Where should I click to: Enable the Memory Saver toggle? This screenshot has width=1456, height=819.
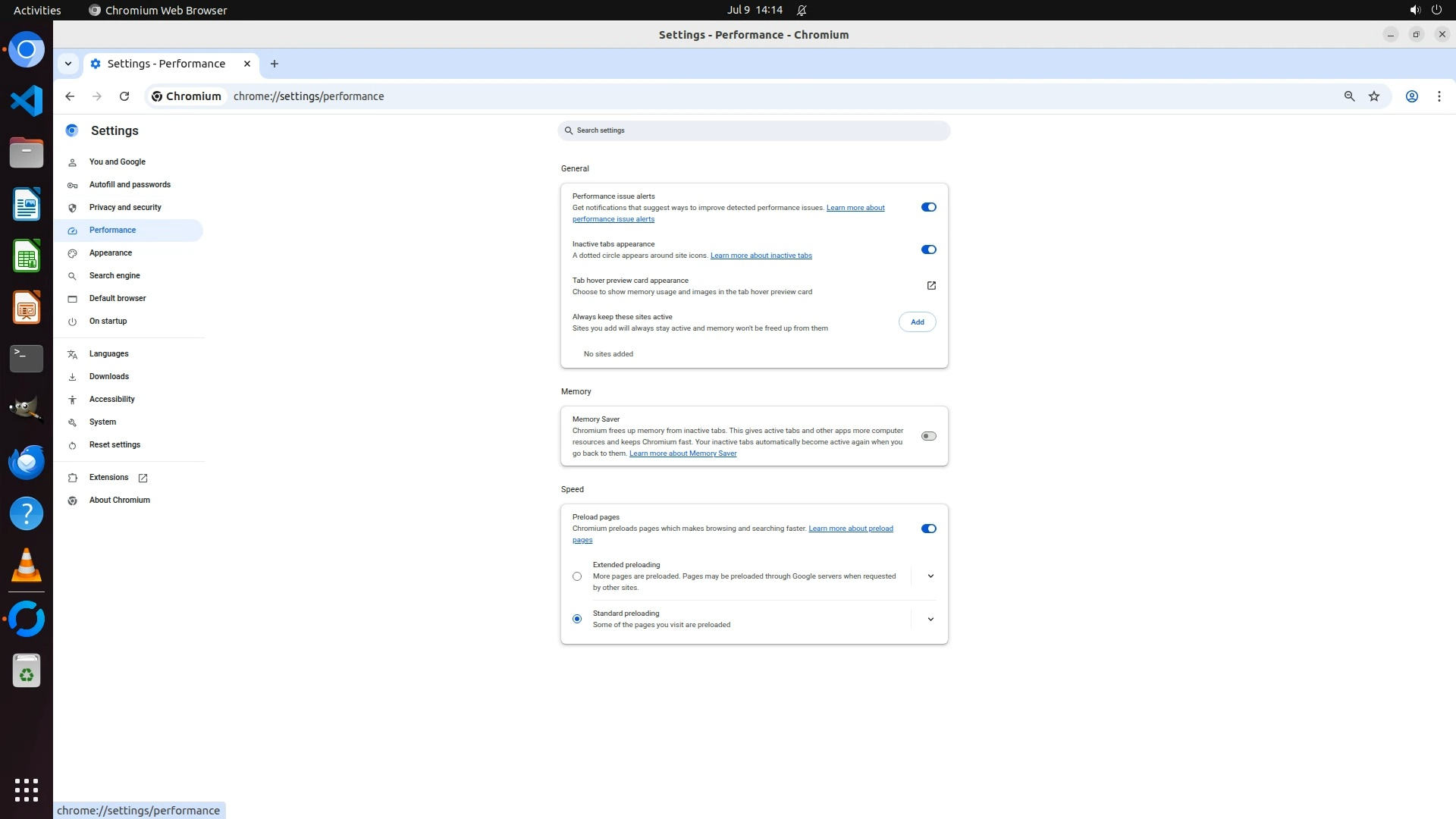pyautogui.click(x=928, y=436)
